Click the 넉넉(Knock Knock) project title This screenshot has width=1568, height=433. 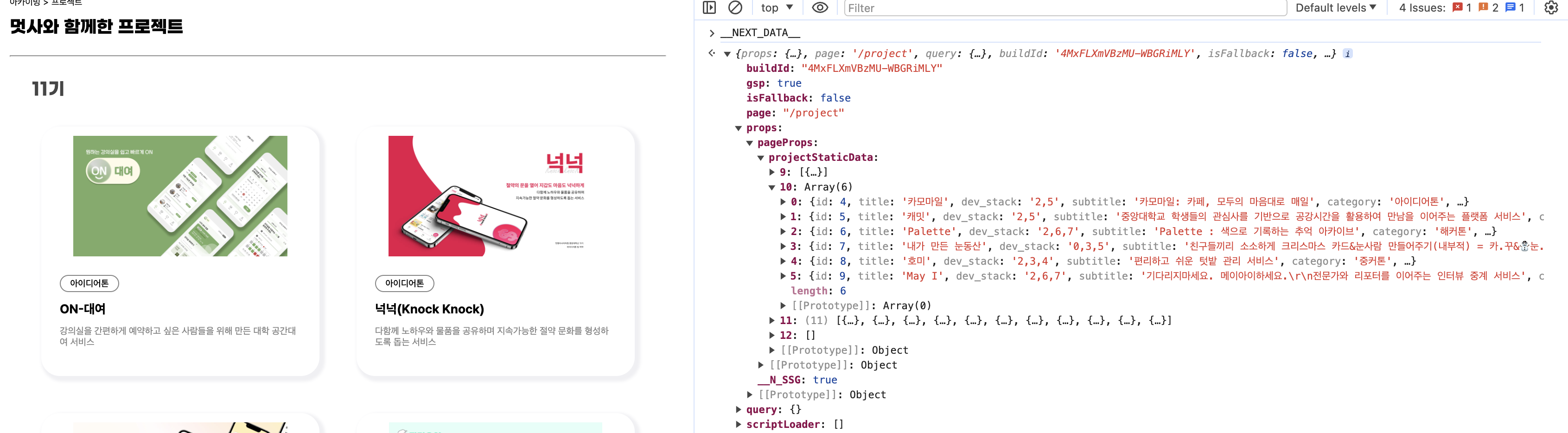click(429, 309)
